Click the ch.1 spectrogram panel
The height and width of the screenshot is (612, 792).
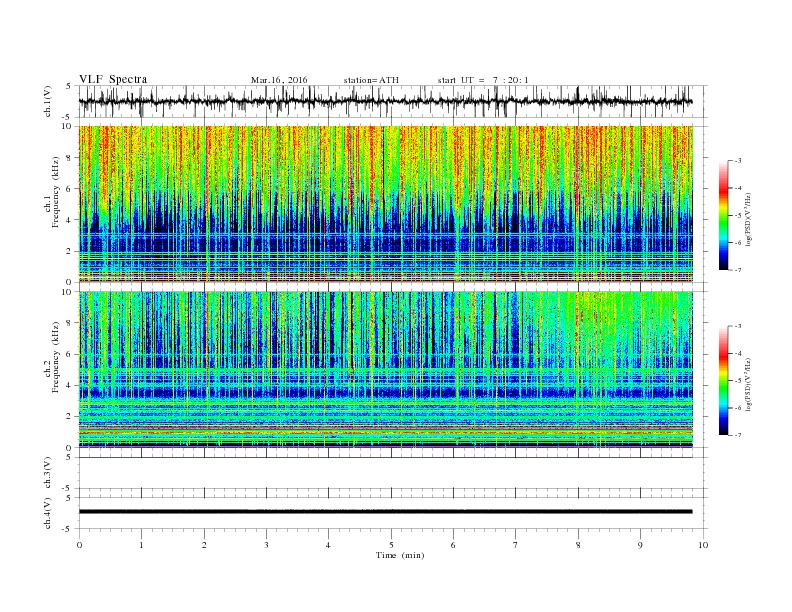[x=385, y=204]
